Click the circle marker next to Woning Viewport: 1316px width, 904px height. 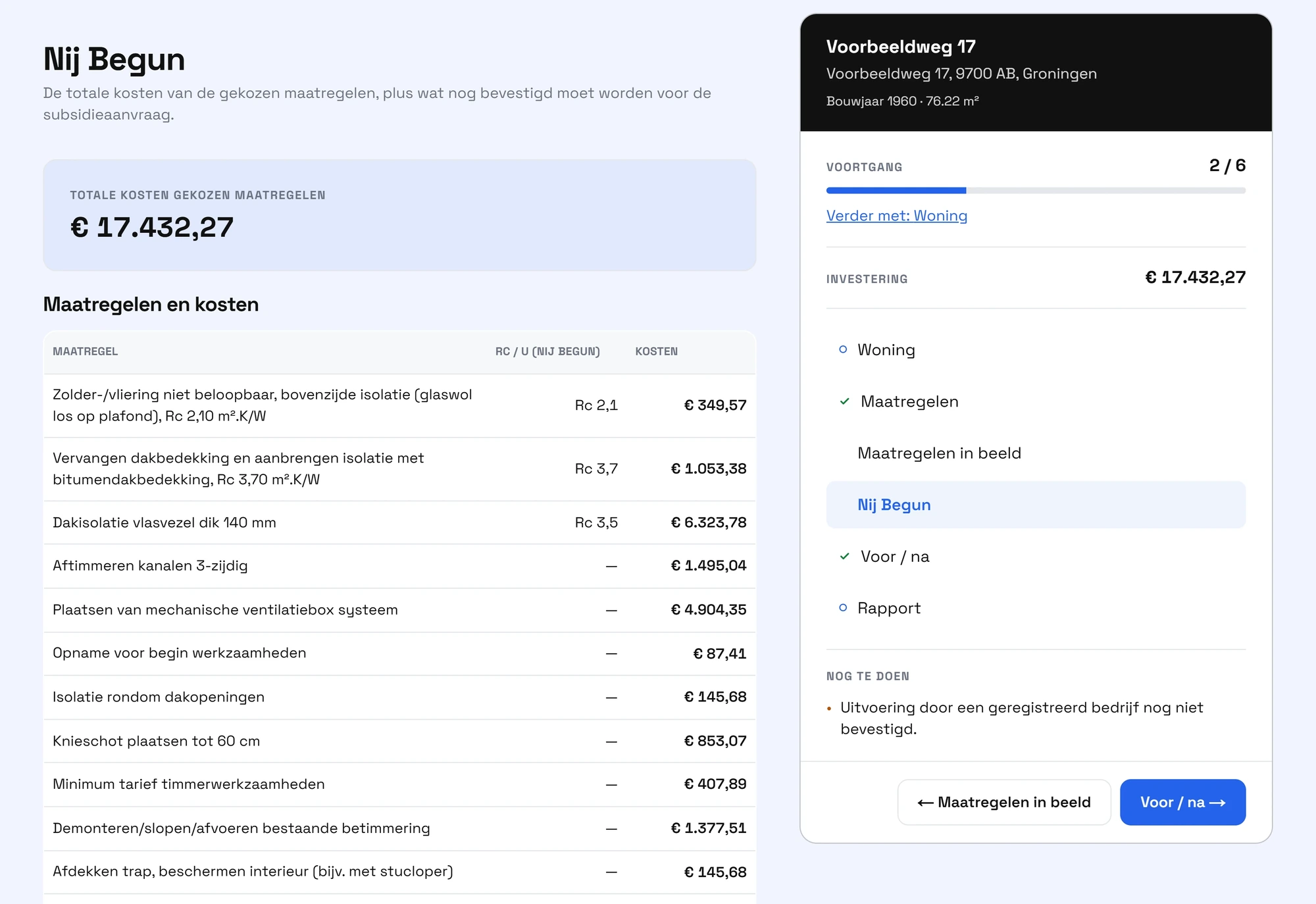[843, 349]
